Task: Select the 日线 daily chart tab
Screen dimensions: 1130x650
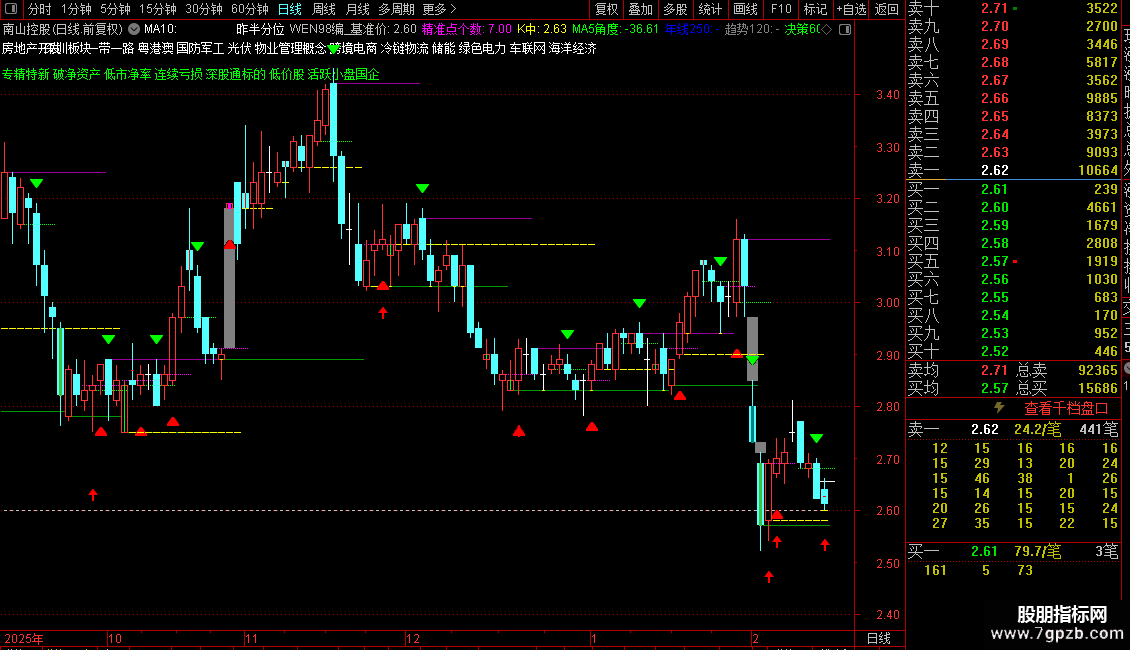Action: [290, 9]
